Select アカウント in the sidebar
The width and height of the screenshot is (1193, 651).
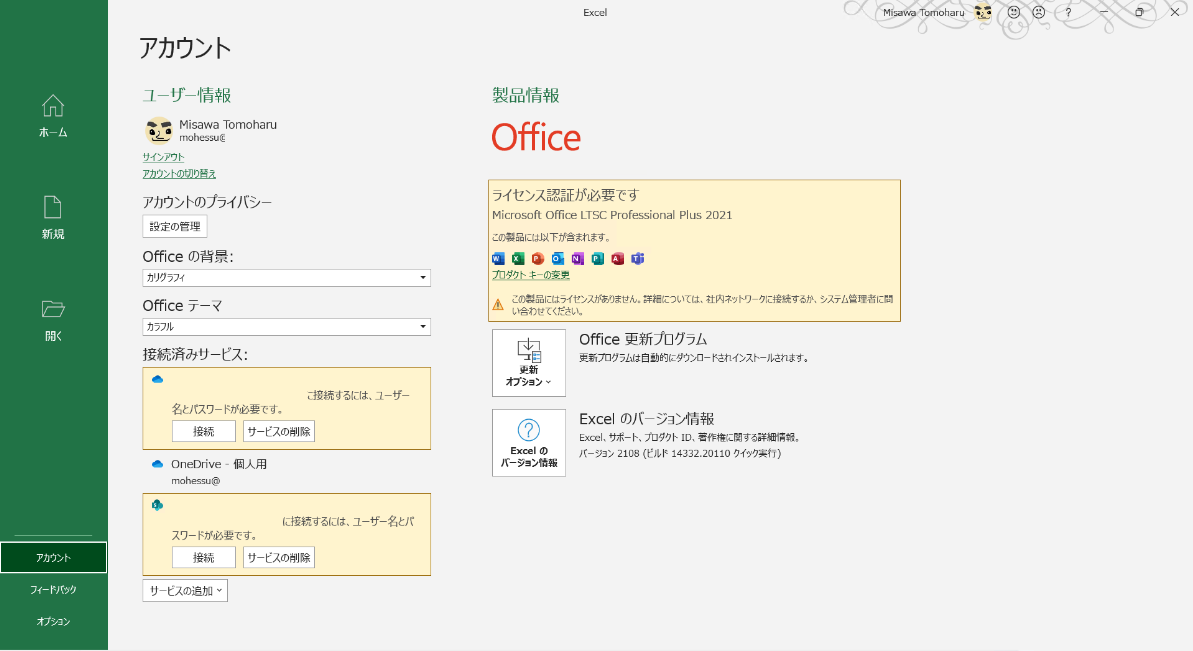(53, 557)
